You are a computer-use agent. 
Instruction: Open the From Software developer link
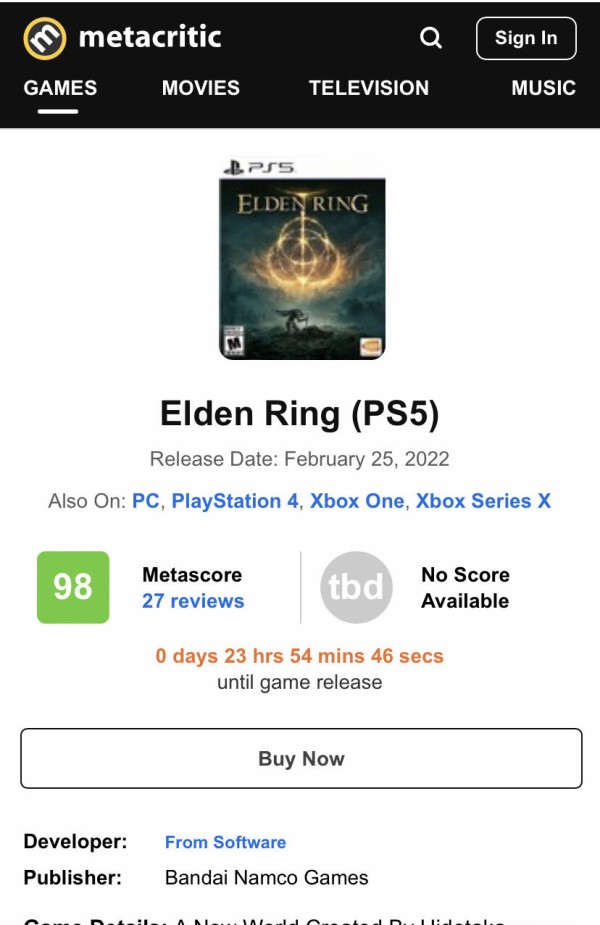[x=225, y=842]
